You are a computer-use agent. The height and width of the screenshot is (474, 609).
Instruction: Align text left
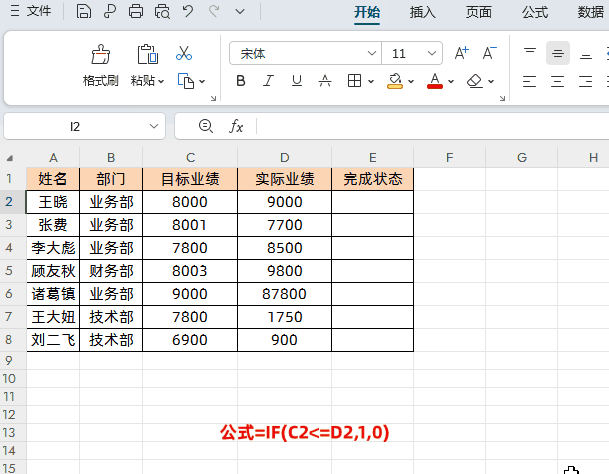tap(529, 81)
